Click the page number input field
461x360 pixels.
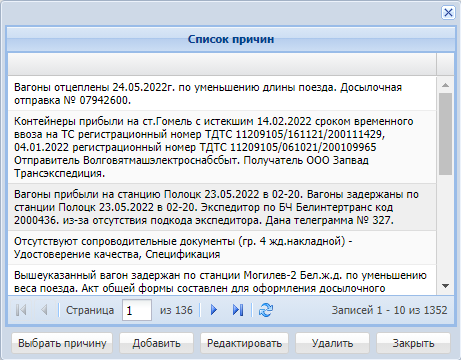click(x=137, y=310)
